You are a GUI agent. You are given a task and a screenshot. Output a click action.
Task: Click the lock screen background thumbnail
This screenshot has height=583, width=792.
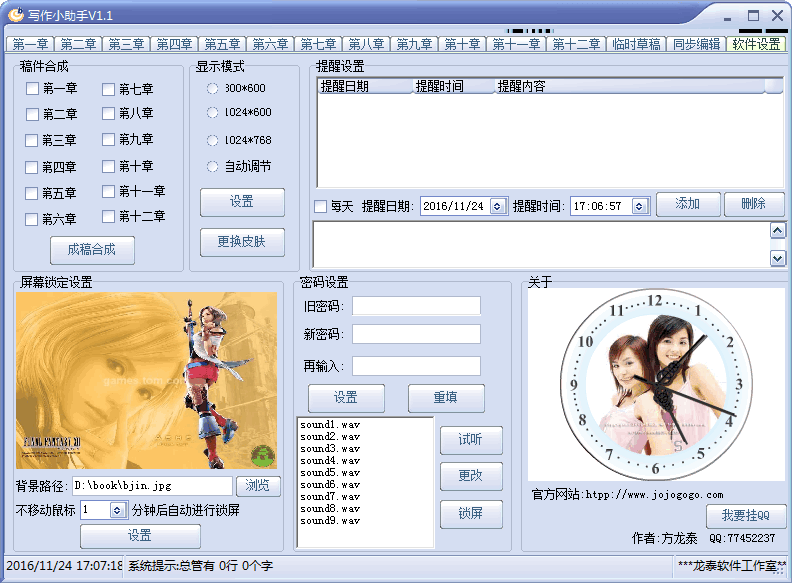pyautogui.click(x=146, y=381)
